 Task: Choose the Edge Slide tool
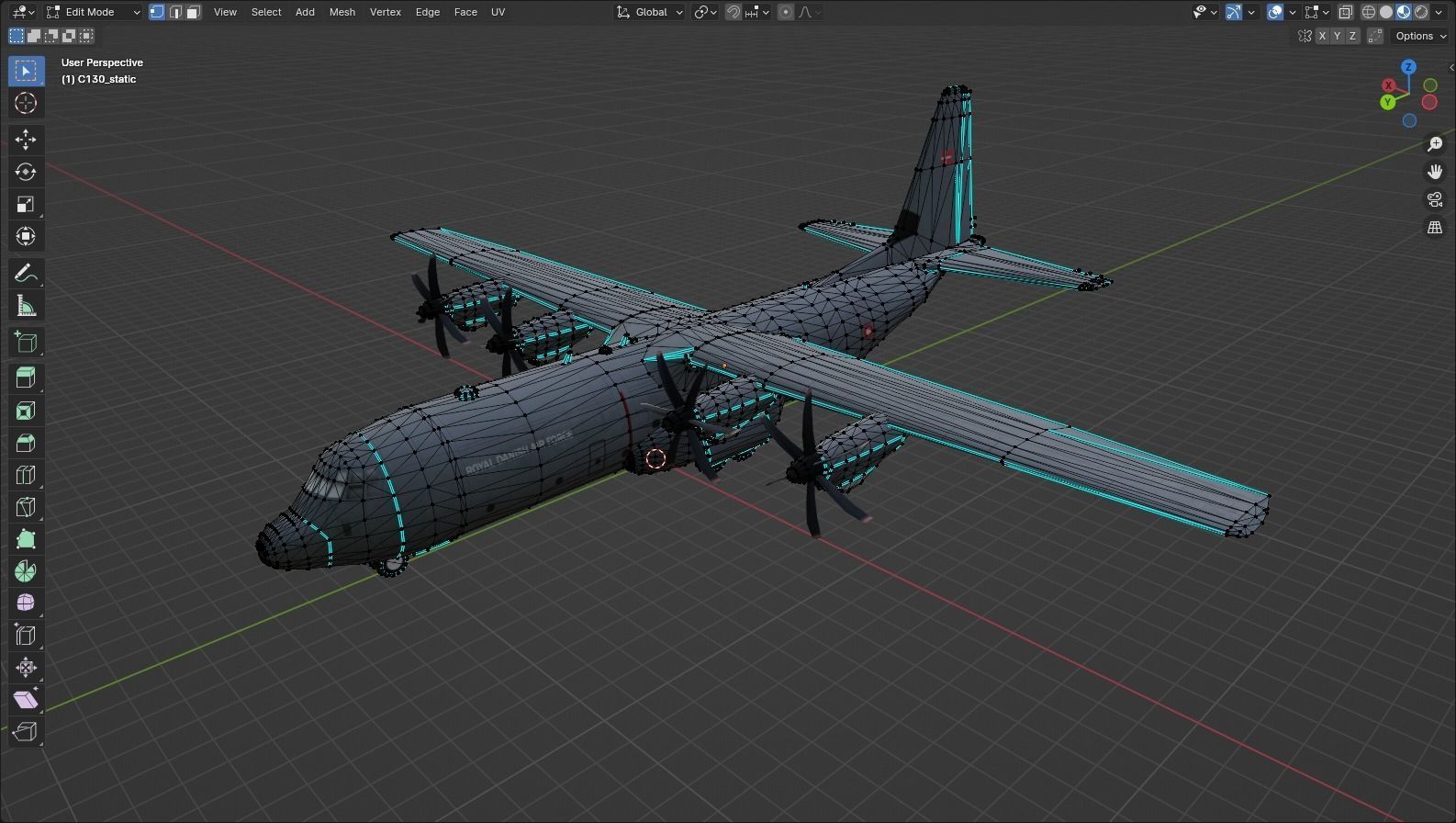pos(26,635)
